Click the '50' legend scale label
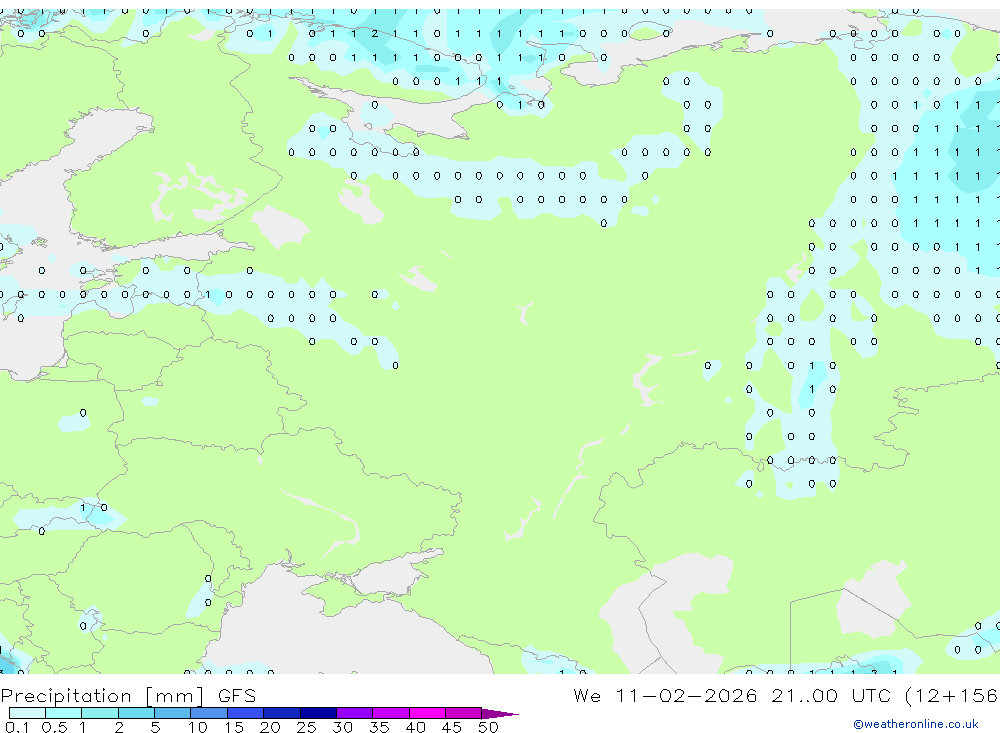This screenshot has height=733, width=1000. coord(488,727)
